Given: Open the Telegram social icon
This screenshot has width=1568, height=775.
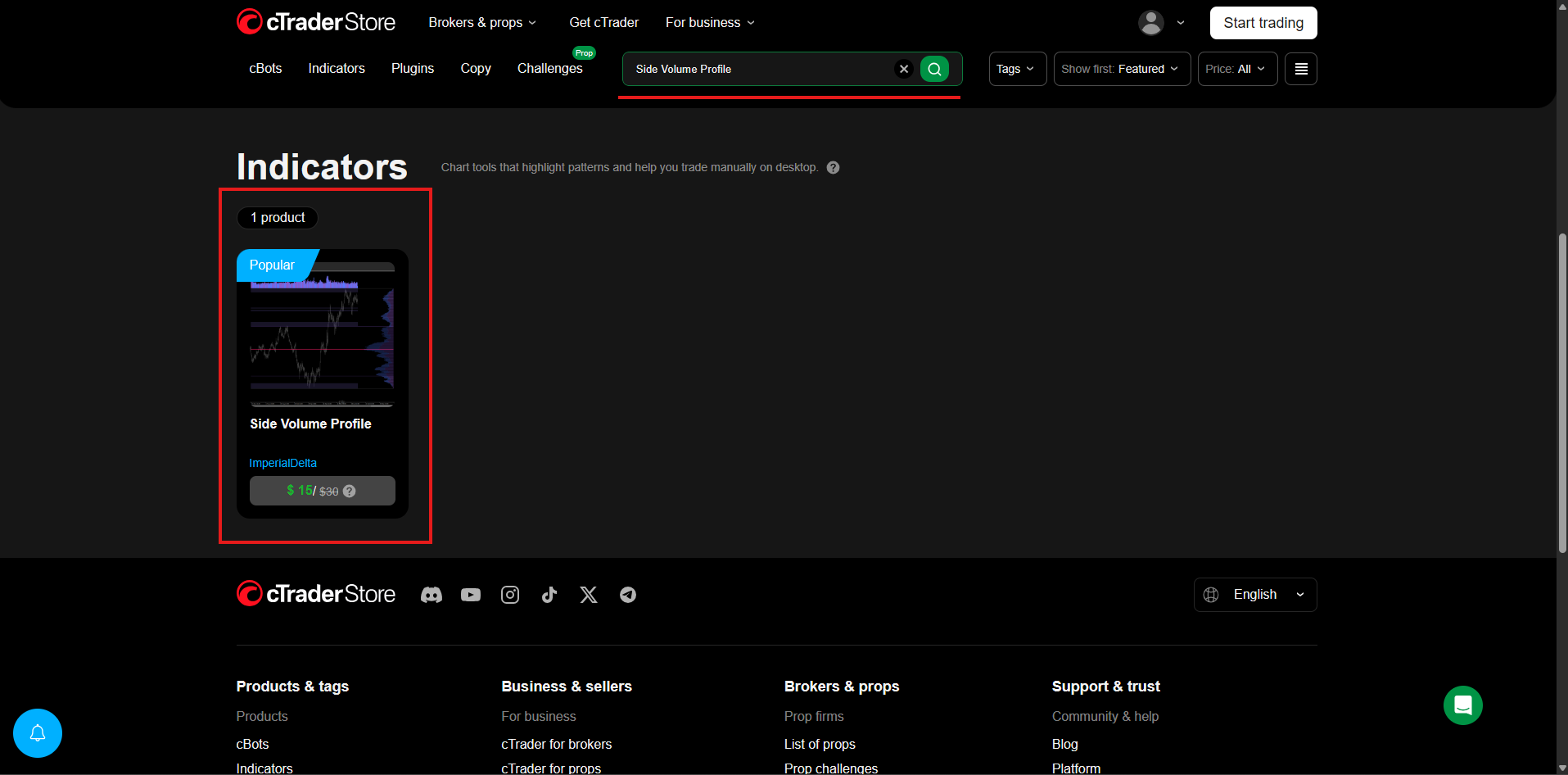Looking at the screenshot, I should 628,595.
